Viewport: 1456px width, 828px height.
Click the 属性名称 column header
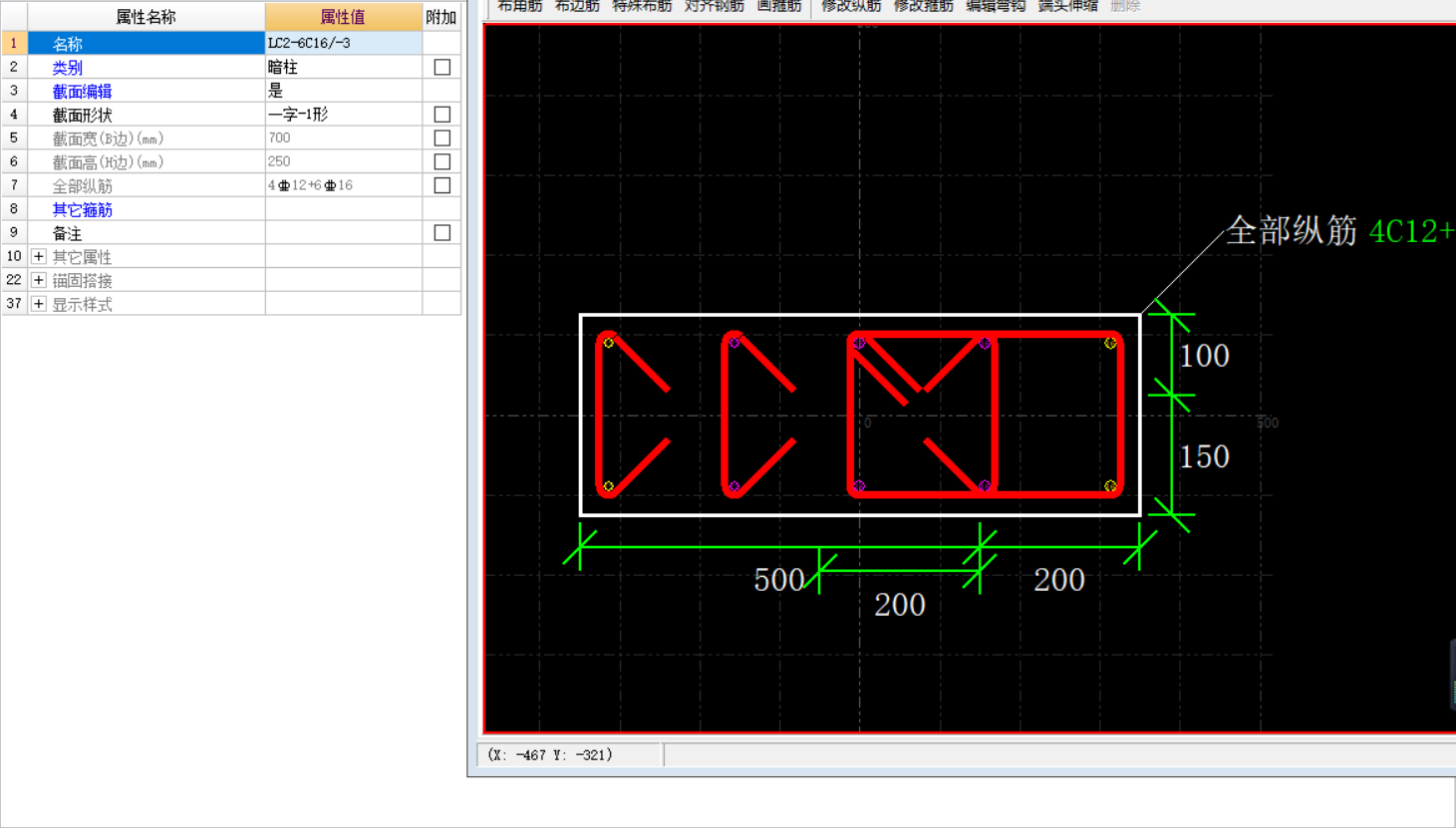pyautogui.click(x=146, y=17)
